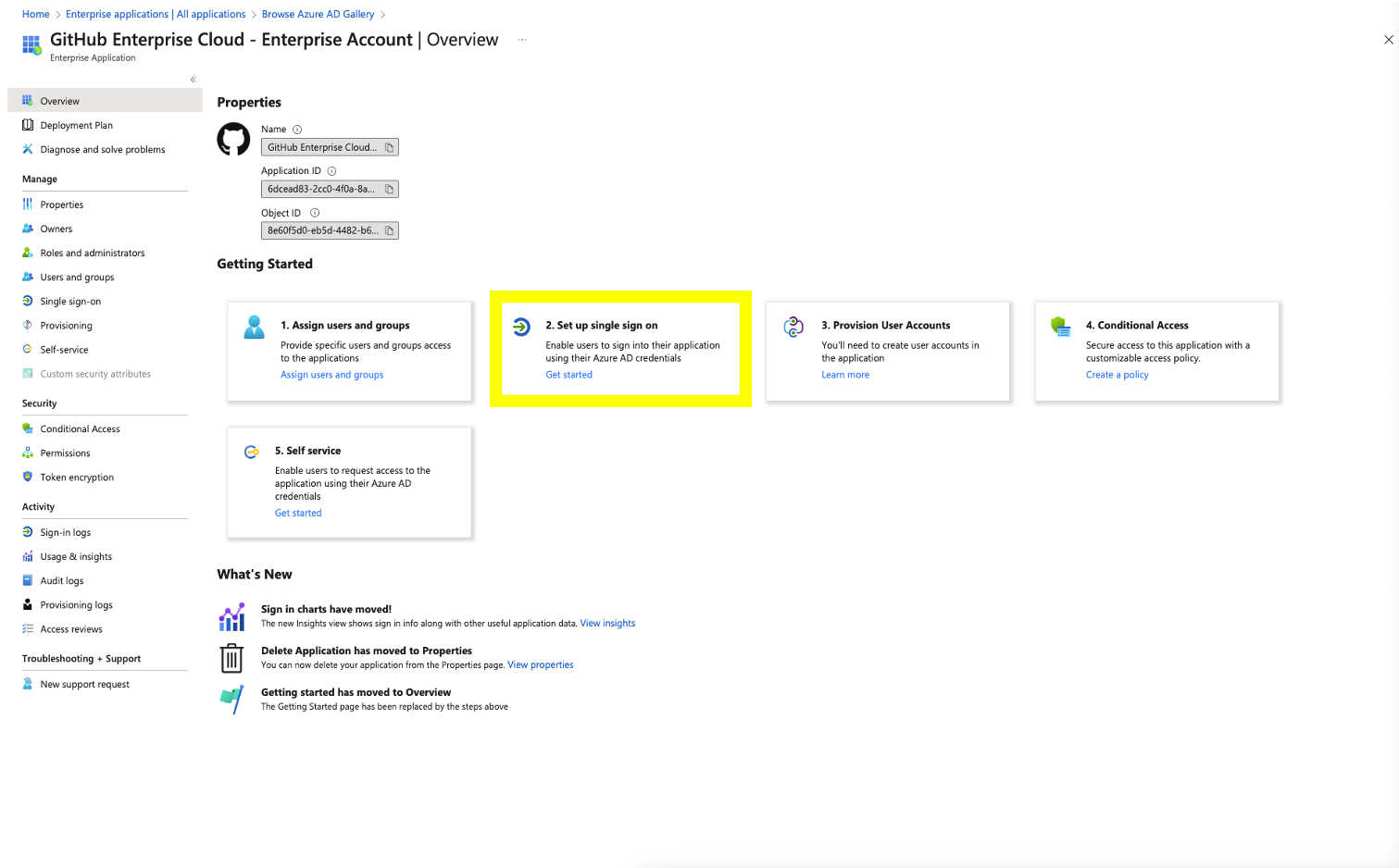Click the Overview sidebar icon
Screen dimensions: 1399x868
tap(28, 100)
